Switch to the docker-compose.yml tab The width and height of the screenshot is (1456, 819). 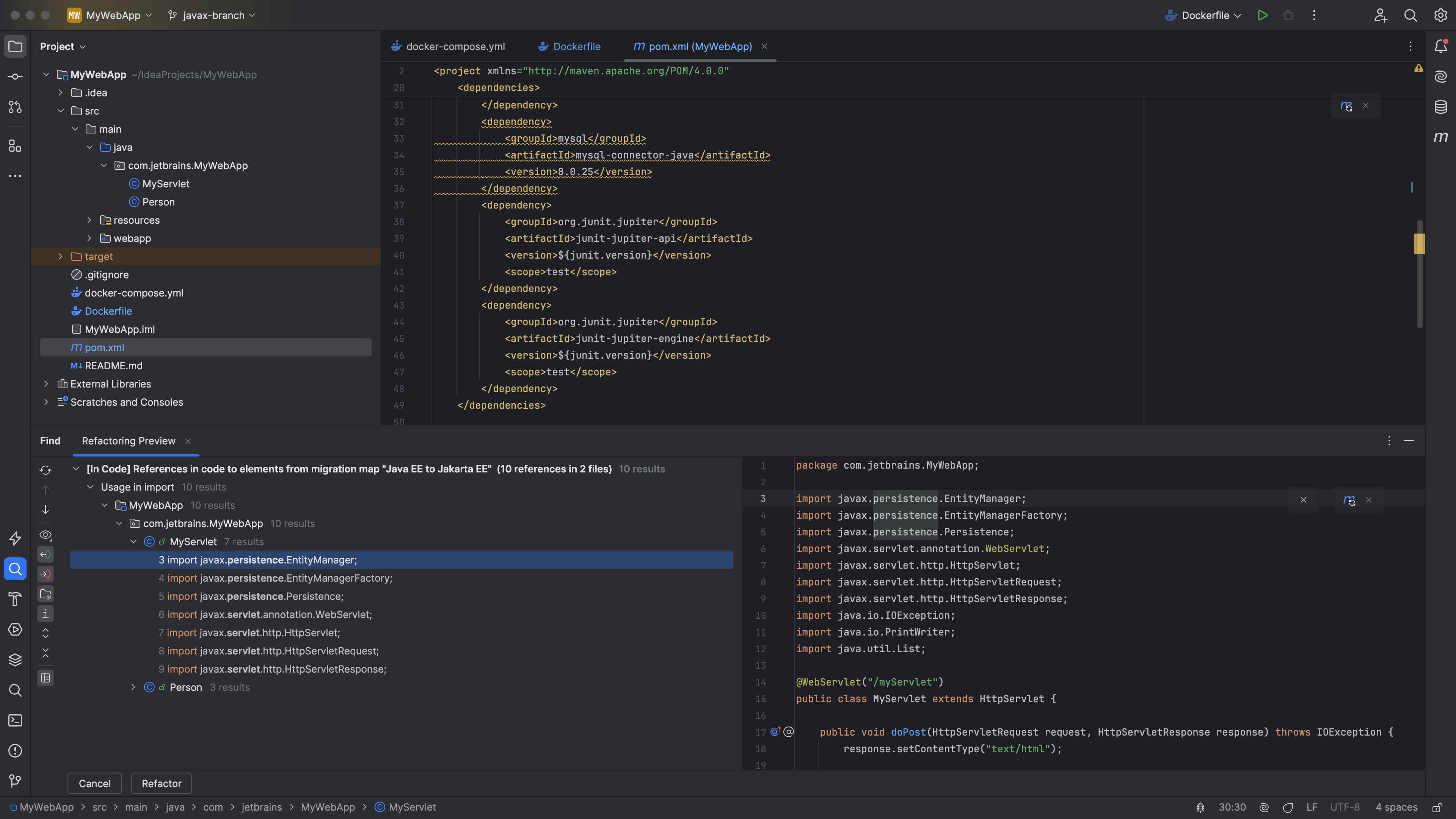pyautogui.click(x=455, y=46)
